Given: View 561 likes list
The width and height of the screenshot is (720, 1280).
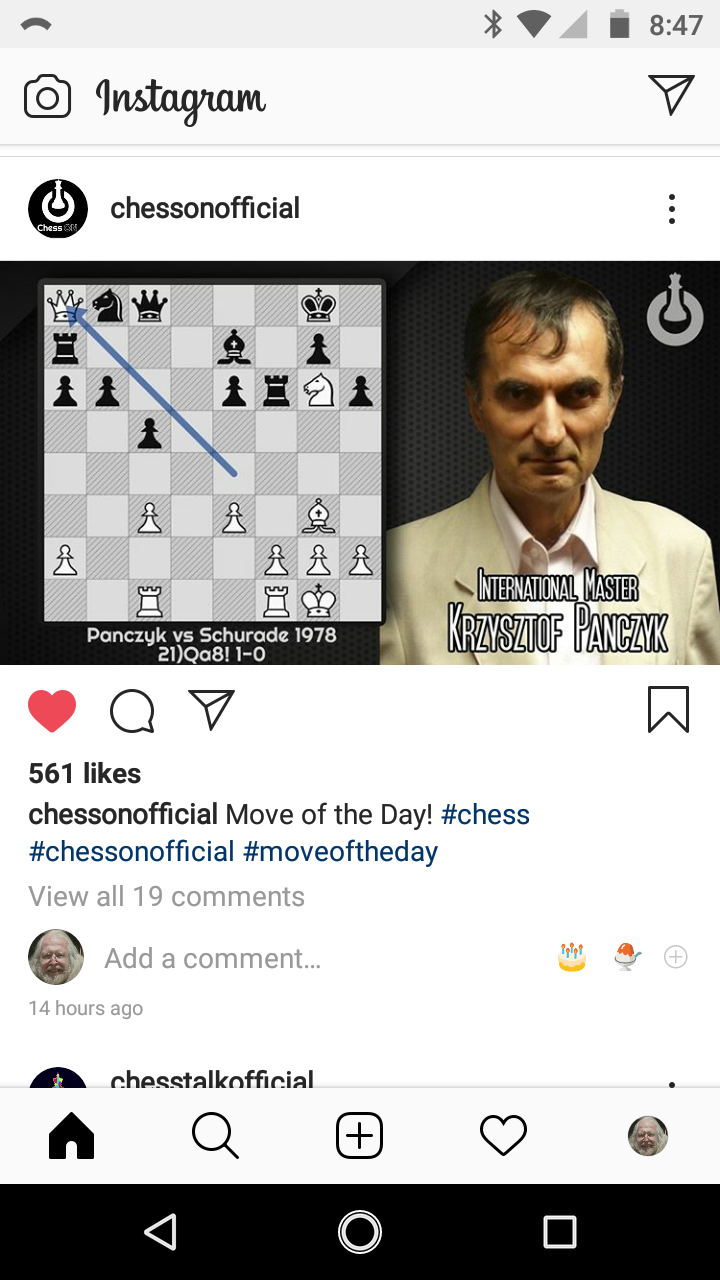Looking at the screenshot, I should pyautogui.click(x=85, y=773).
